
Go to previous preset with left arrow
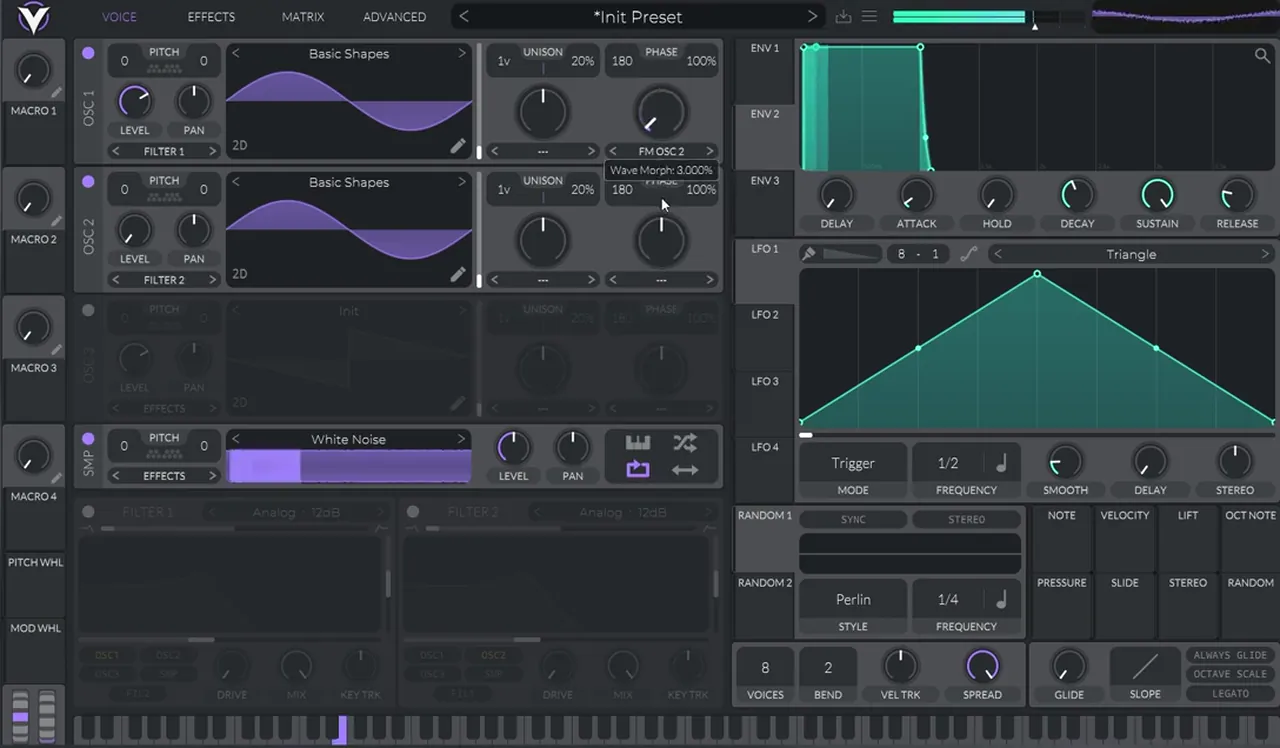tap(464, 17)
